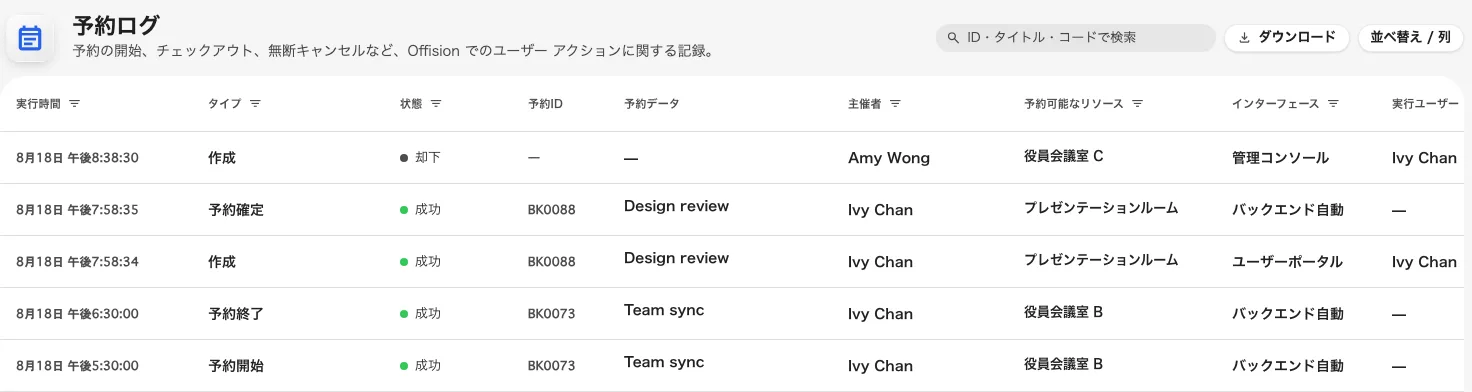Image resolution: width=1472 pixels, height=392 pixels.
Task: Click the 予約ログ page title
Action: (x=116, y=25)
